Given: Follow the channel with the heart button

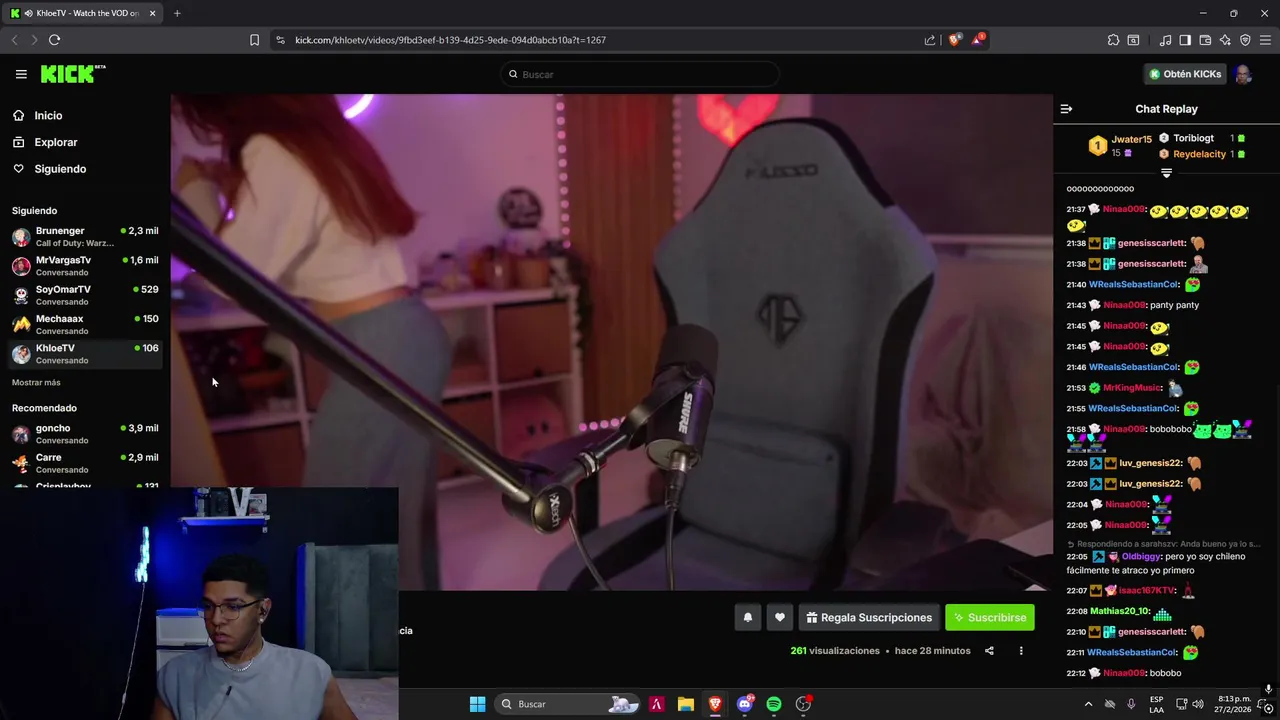Looking at the screenshot, I should [x=780, y=618].
